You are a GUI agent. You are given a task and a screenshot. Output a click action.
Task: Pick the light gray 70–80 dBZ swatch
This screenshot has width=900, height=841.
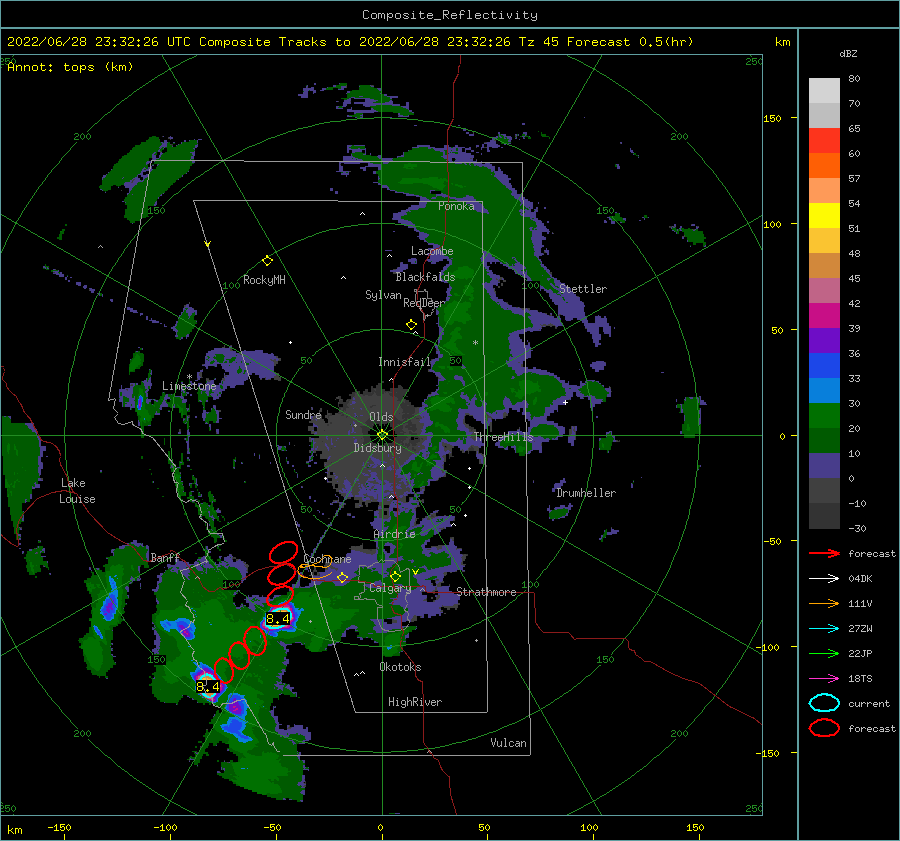(x=824, y=91)
